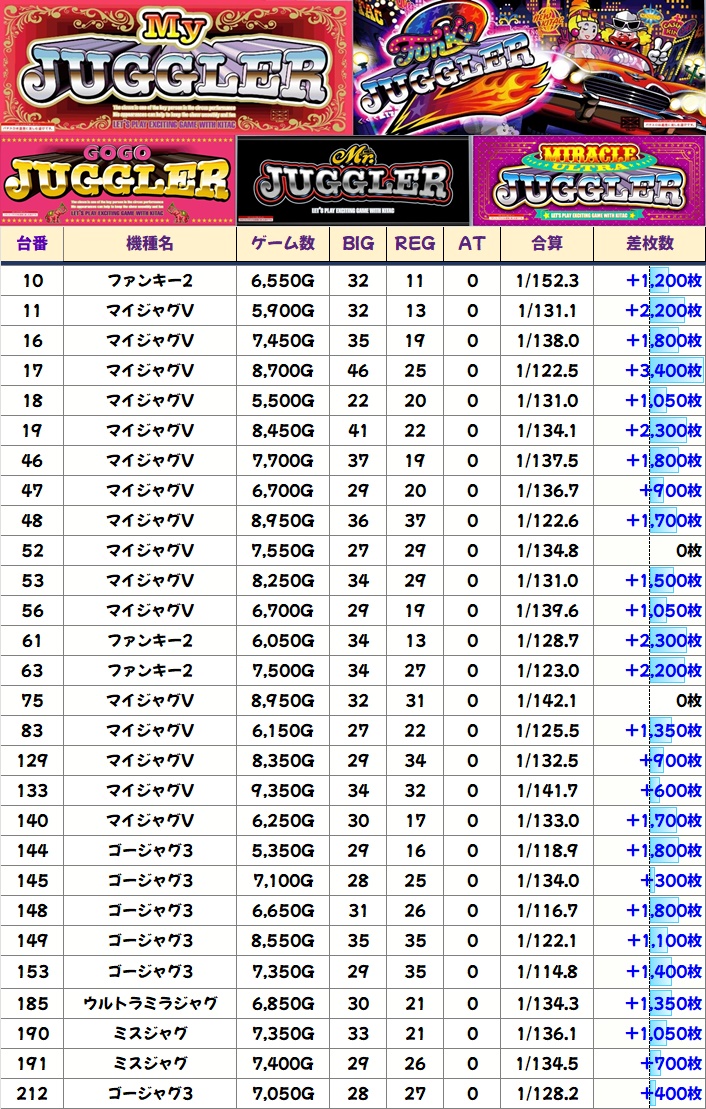Click +300枚 difference value
The width and height of the screenshot is (706, 1109).
[671, 881]
